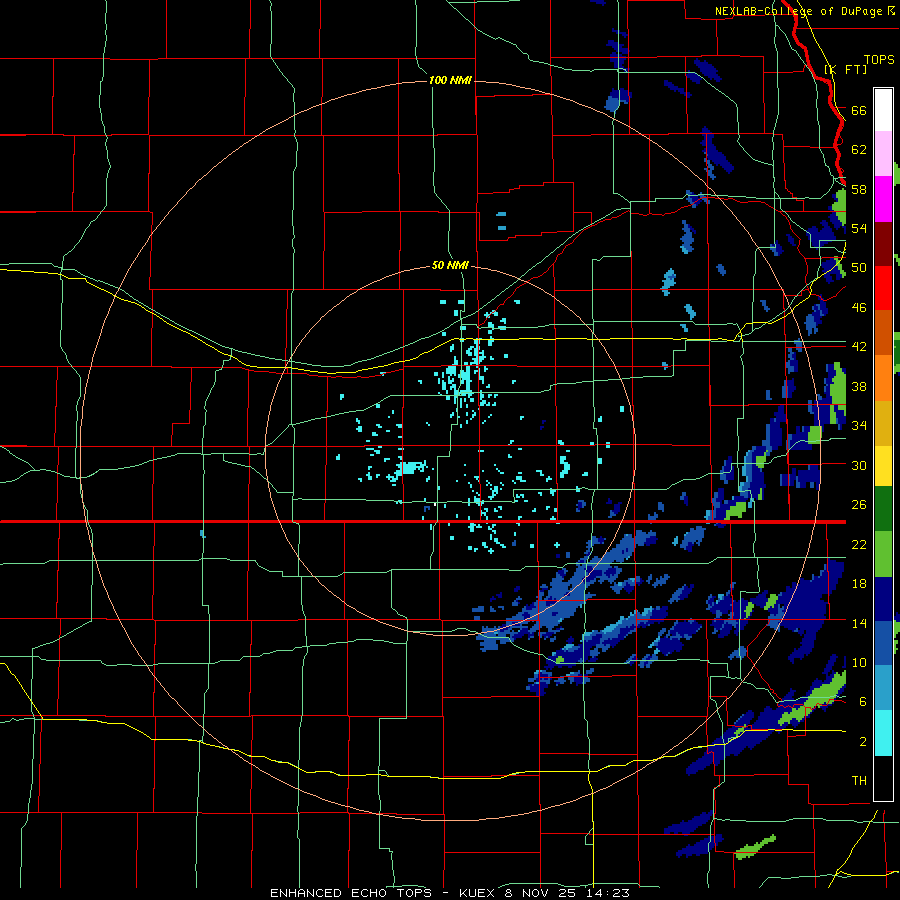The height and width of the screenshot is (900, 900).
Task: Click the TOPS legend heading
Action: tap(879, 59)
